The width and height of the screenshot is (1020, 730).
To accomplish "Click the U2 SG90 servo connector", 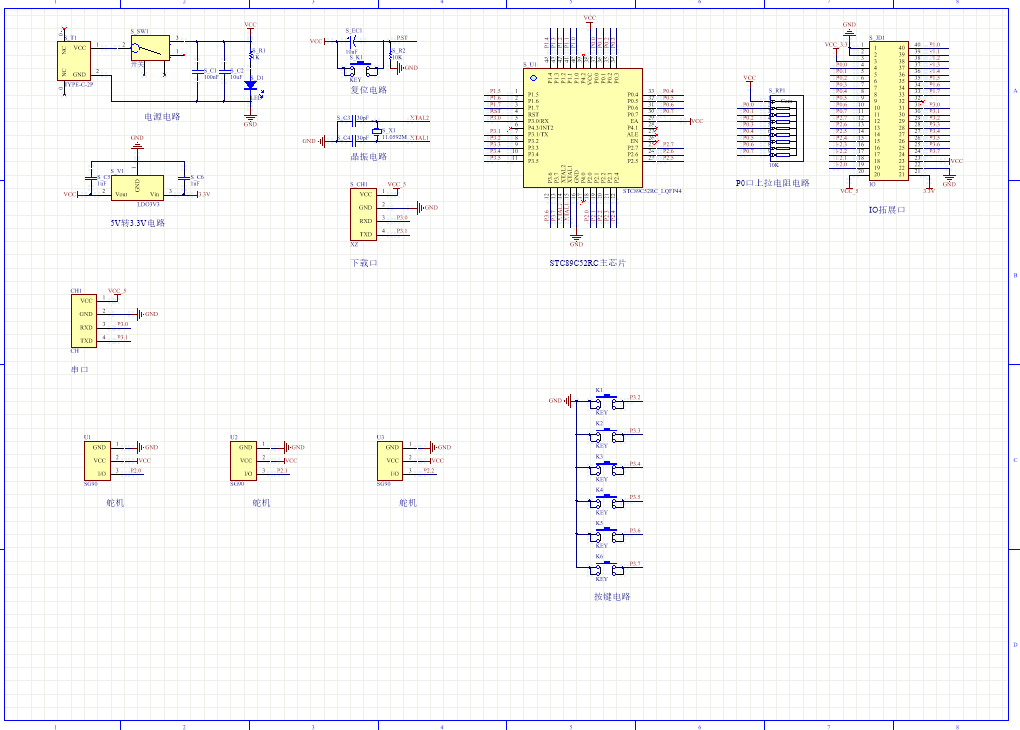I will (x=243, y=460).
